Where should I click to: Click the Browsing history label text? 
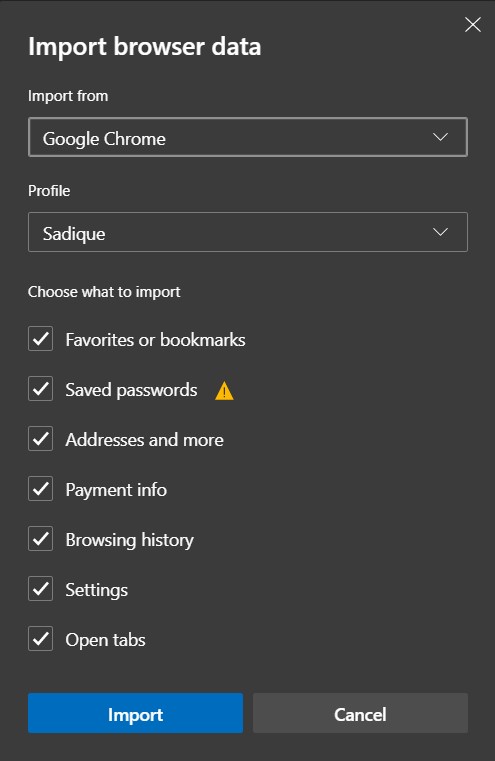pos(130,540)
